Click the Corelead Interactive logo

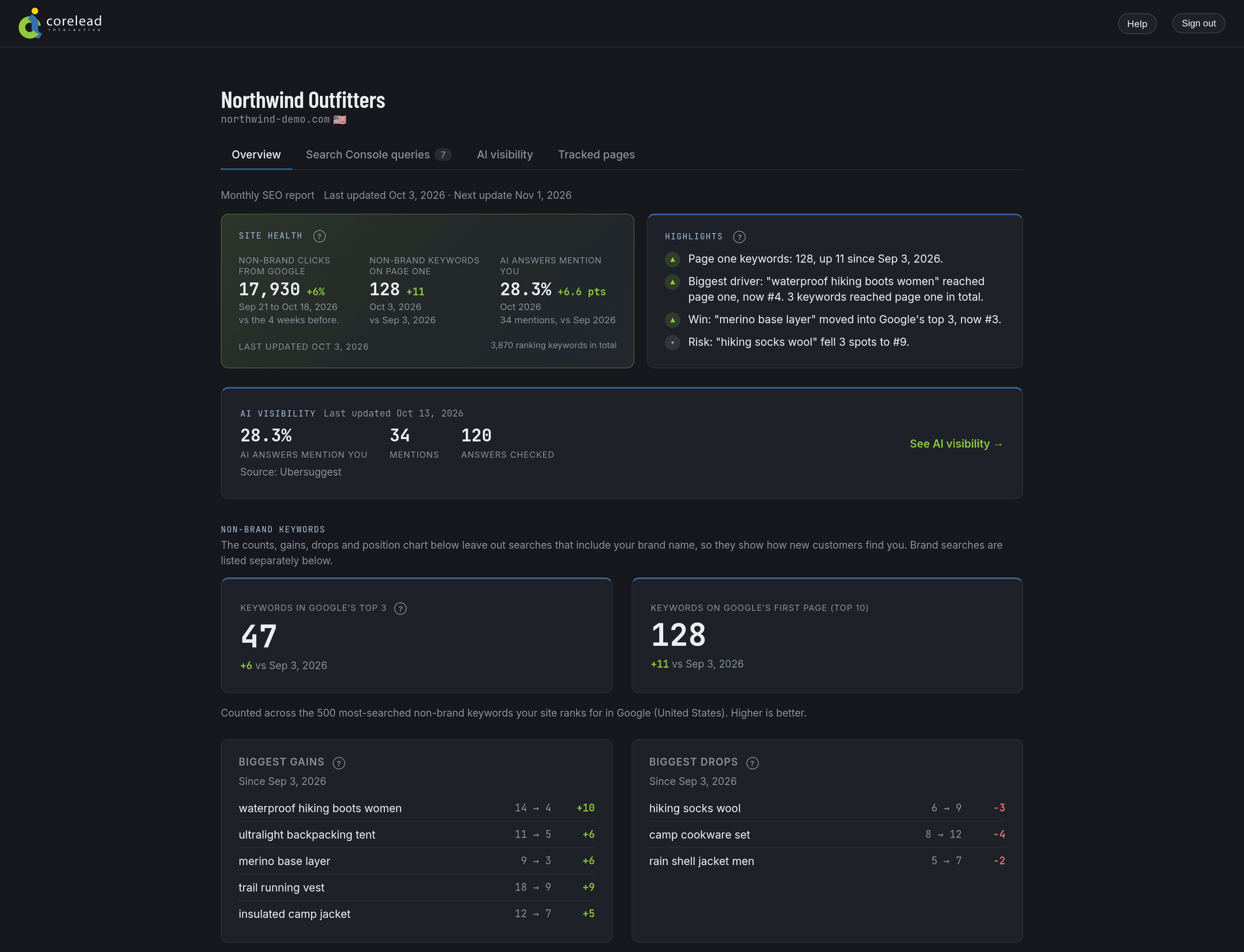[59, 23]
